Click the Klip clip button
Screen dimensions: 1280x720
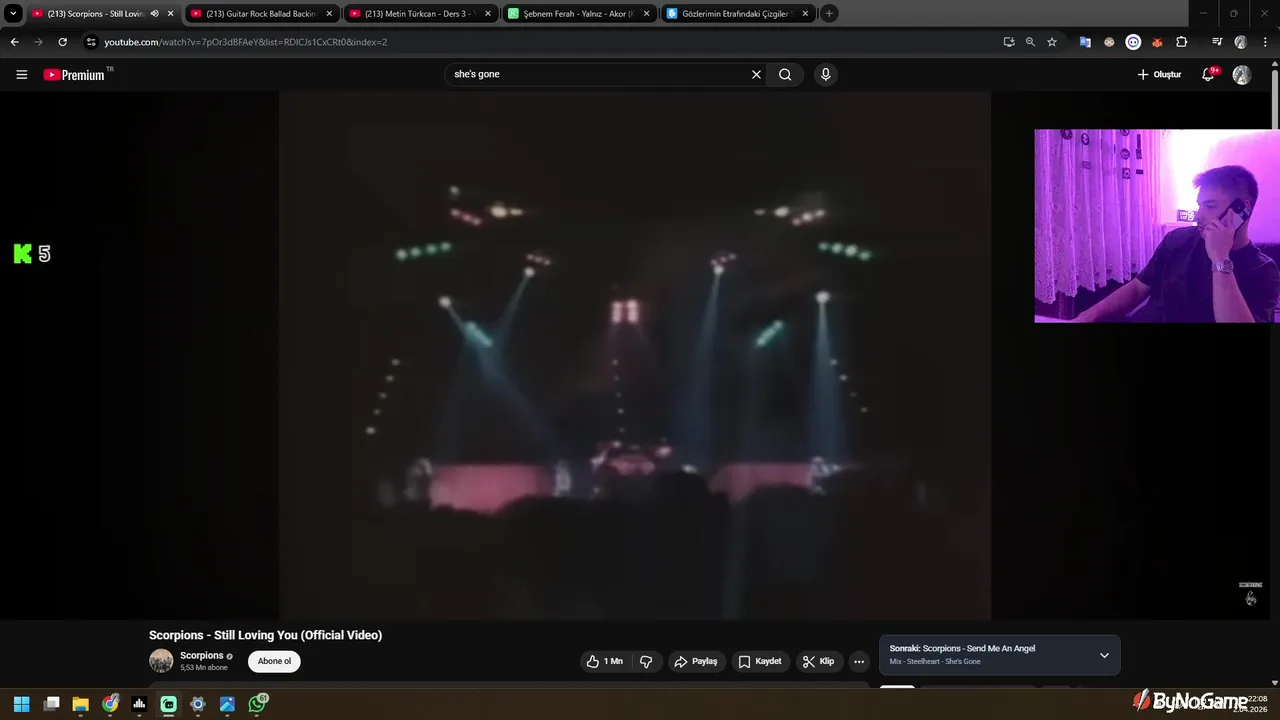[818, 661]
